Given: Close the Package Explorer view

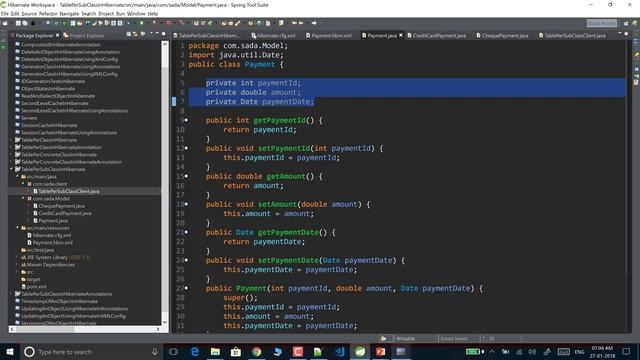Looking at the screenshot, I should point(58,36).
